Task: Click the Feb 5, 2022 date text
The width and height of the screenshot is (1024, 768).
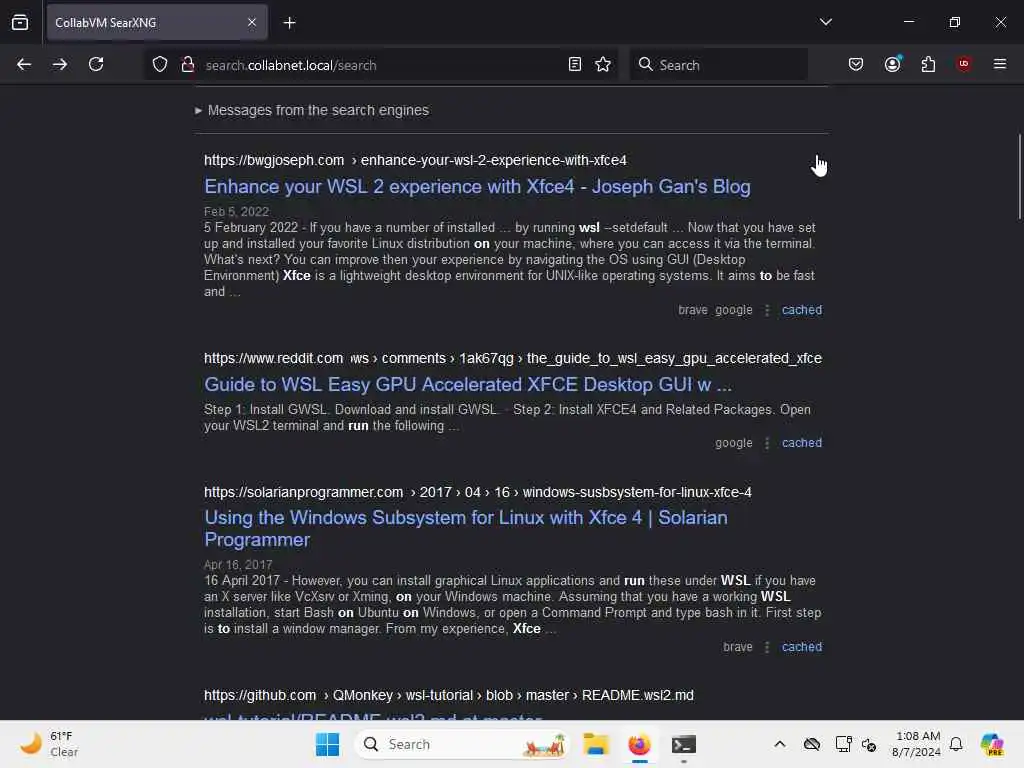Action: pos(236,212)
